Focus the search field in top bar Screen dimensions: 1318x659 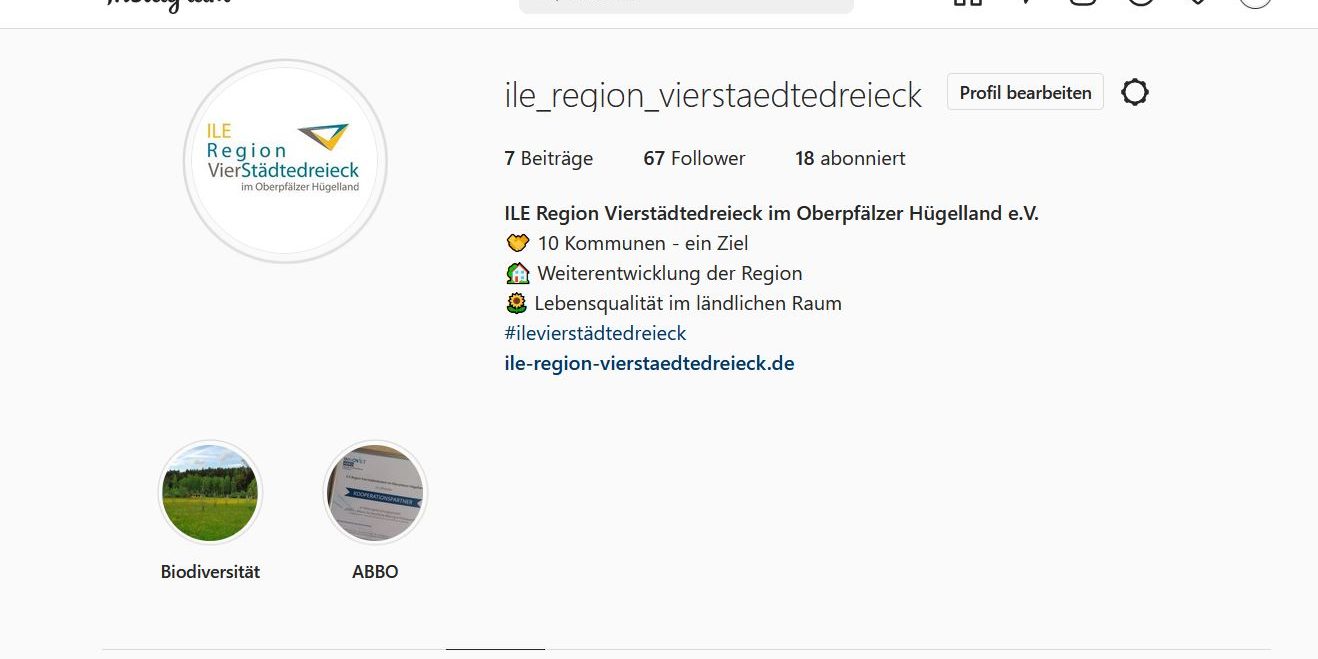686,4
